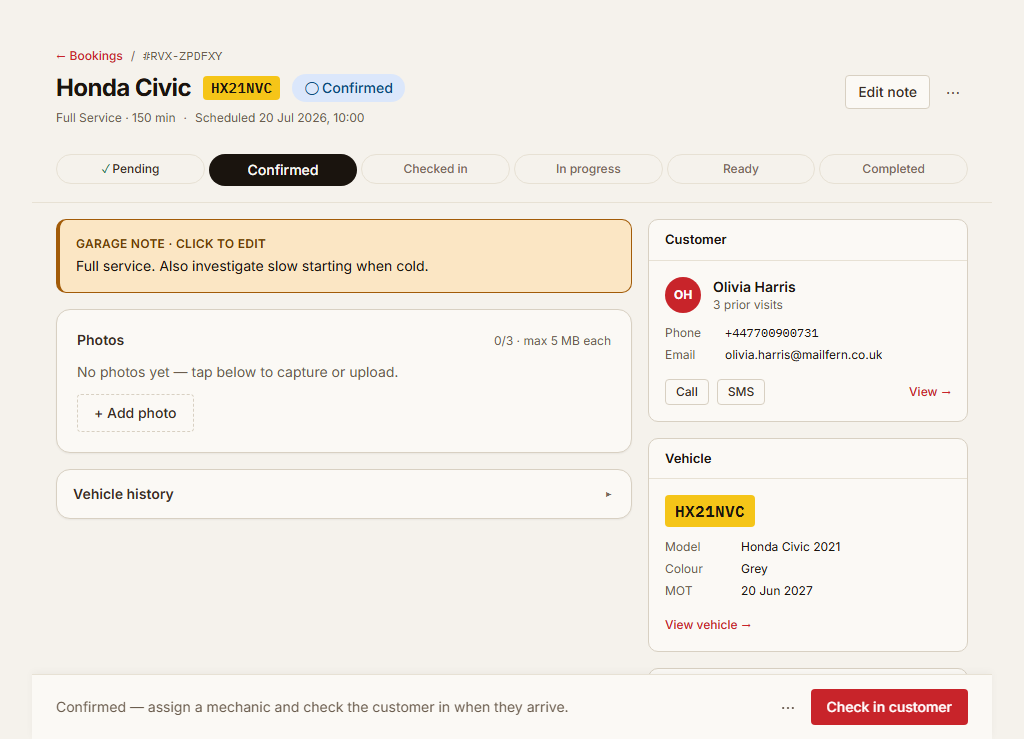The width and height of the screenshot is (1024, 739).
Task: Click the Scheduled 20 Jul 2026, 10:00 text
Action: tap(280, 118)
